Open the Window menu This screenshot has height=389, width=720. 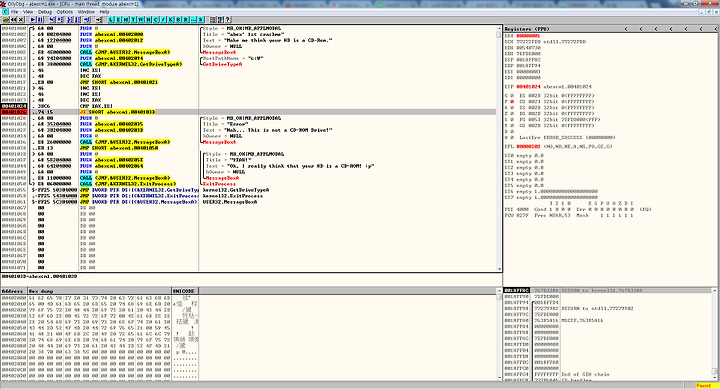pos(86,11)
